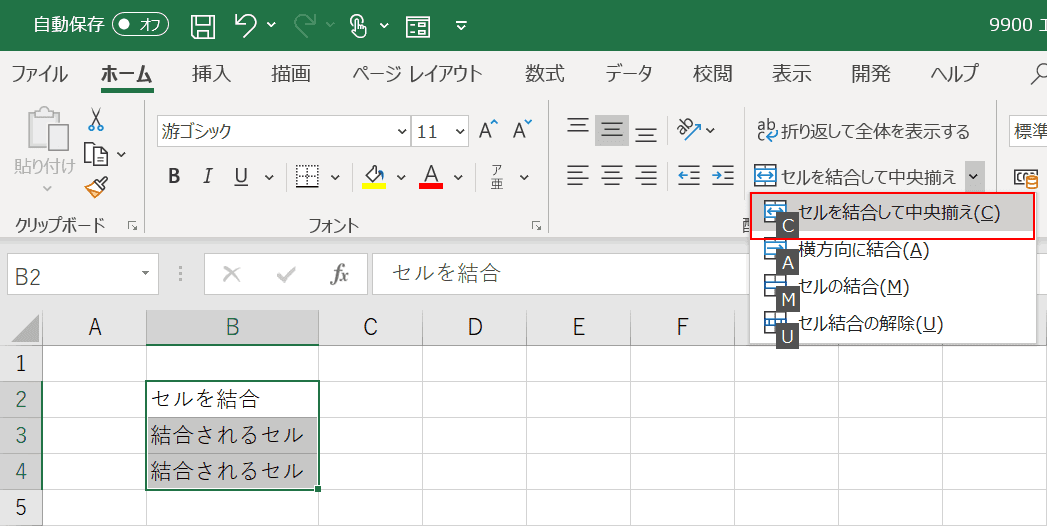Switch to the 開発 tab

[x=871, y=73]
